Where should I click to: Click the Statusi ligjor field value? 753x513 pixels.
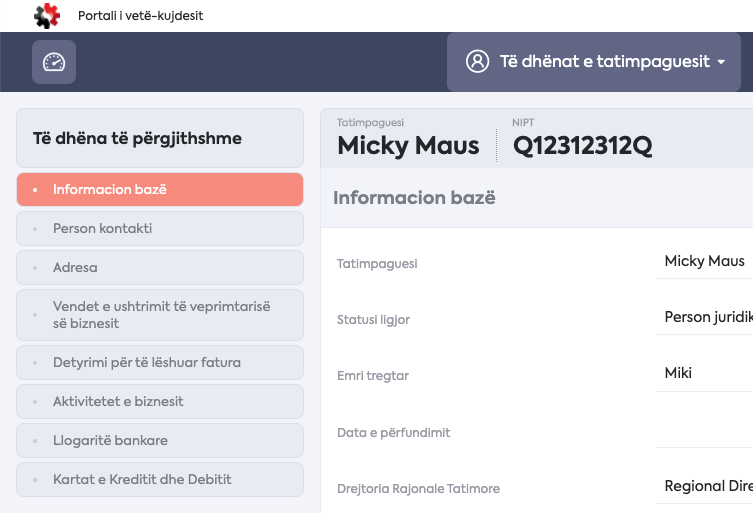704,318
